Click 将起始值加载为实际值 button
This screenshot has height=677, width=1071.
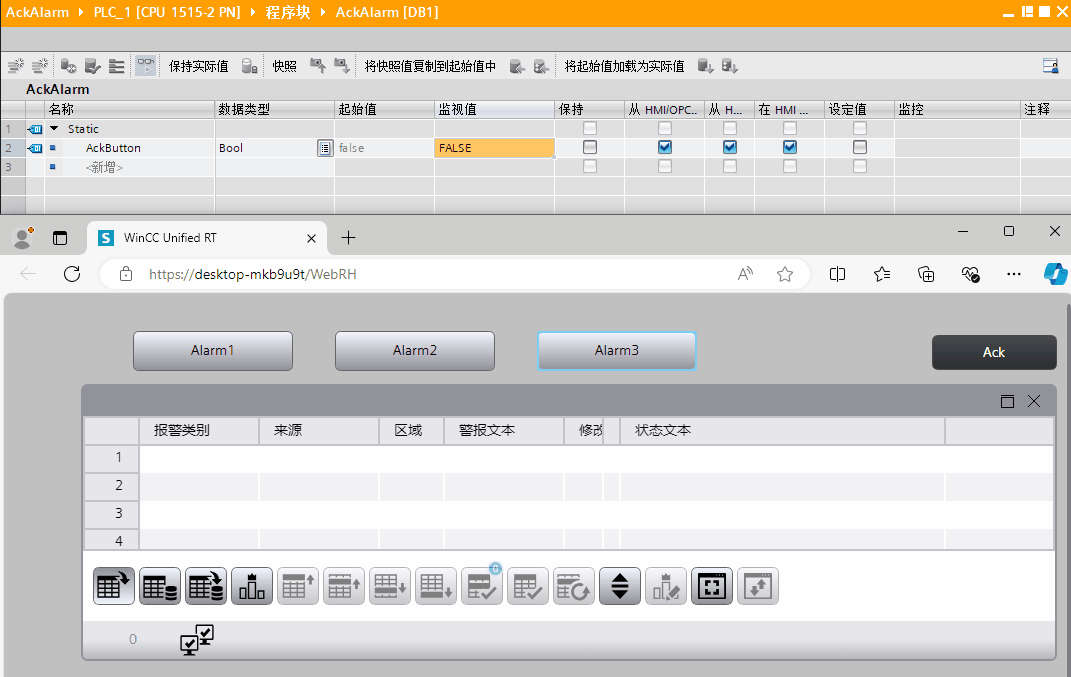[x=624, y=66]
